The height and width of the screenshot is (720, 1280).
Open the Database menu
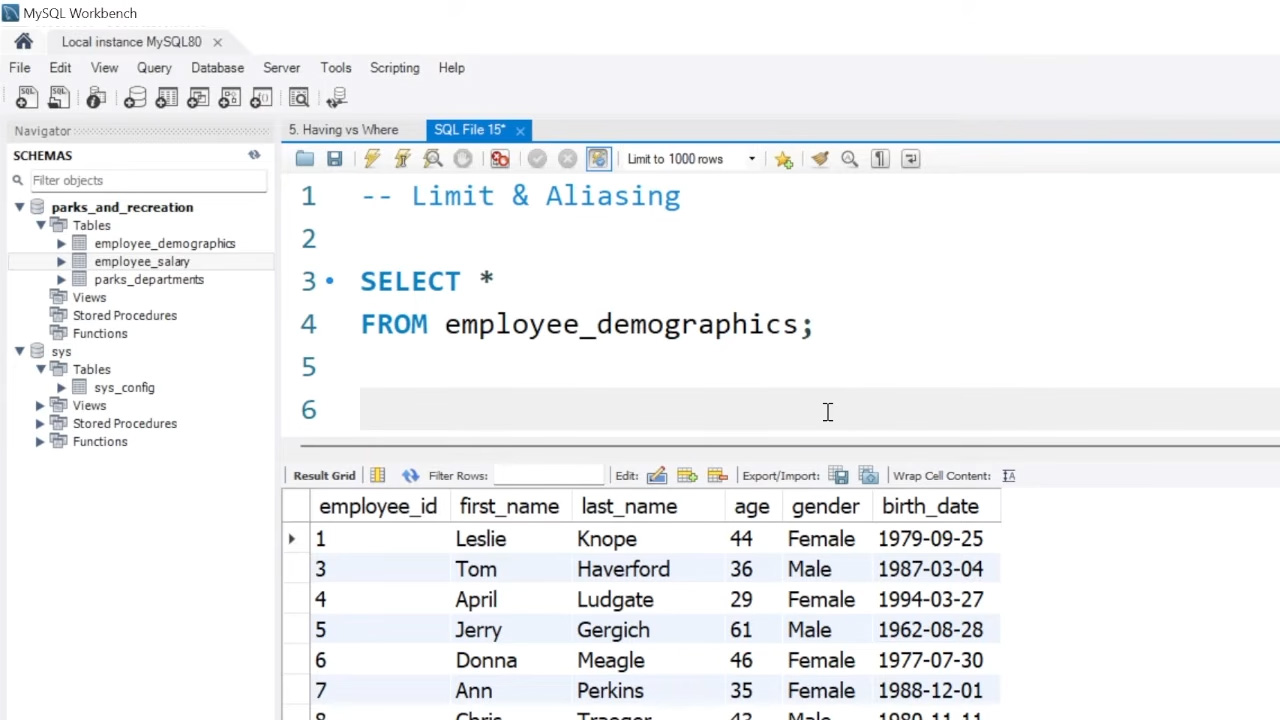pyautogui.click(x=217, y=68)
